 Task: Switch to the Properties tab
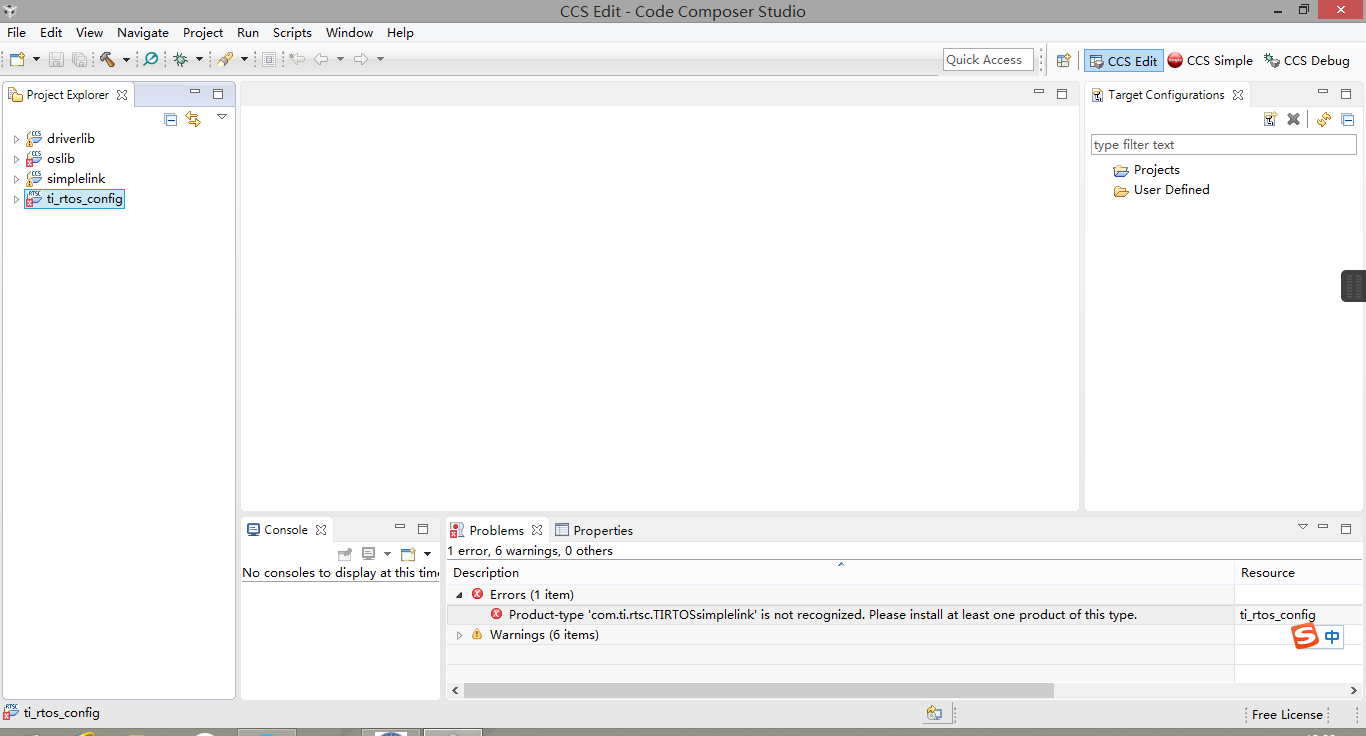(594, 530)
